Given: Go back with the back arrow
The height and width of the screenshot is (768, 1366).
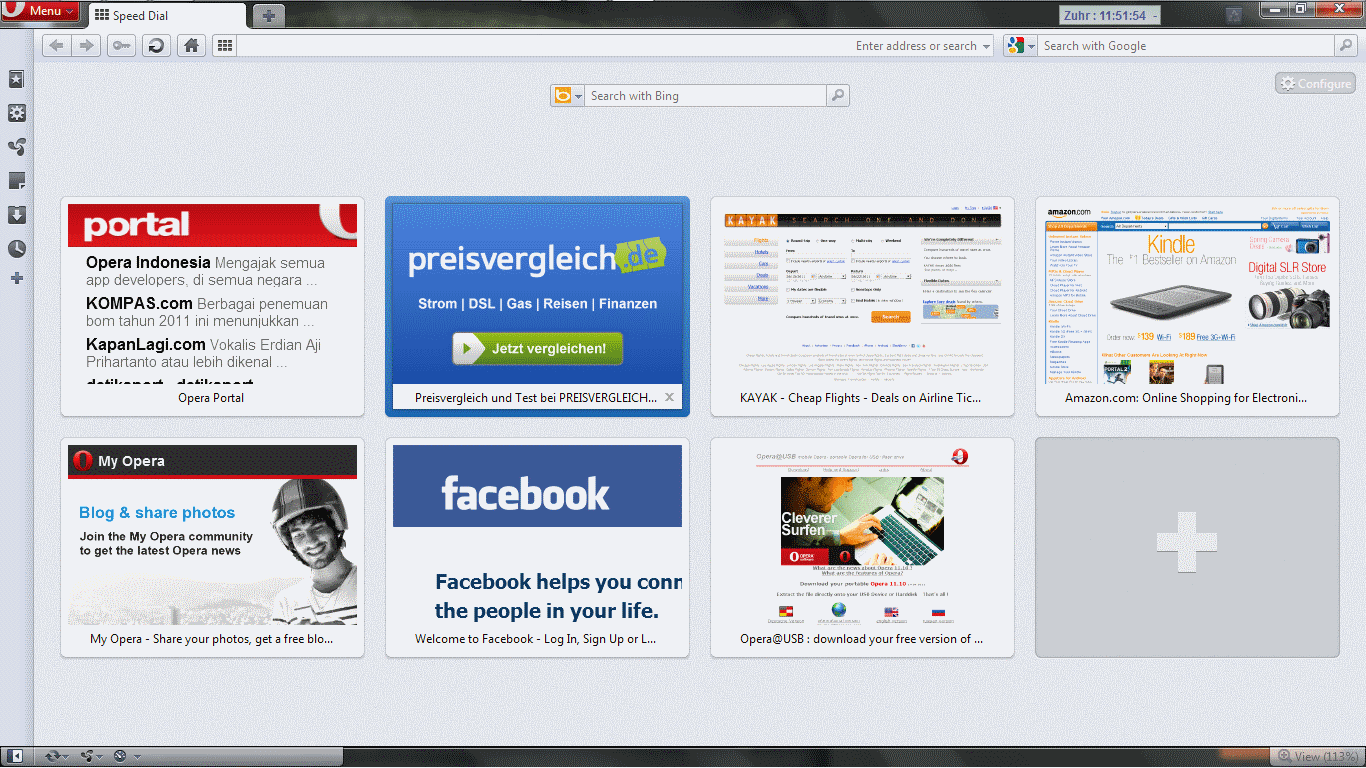Looking at the screenshot, I should (57, 46).
